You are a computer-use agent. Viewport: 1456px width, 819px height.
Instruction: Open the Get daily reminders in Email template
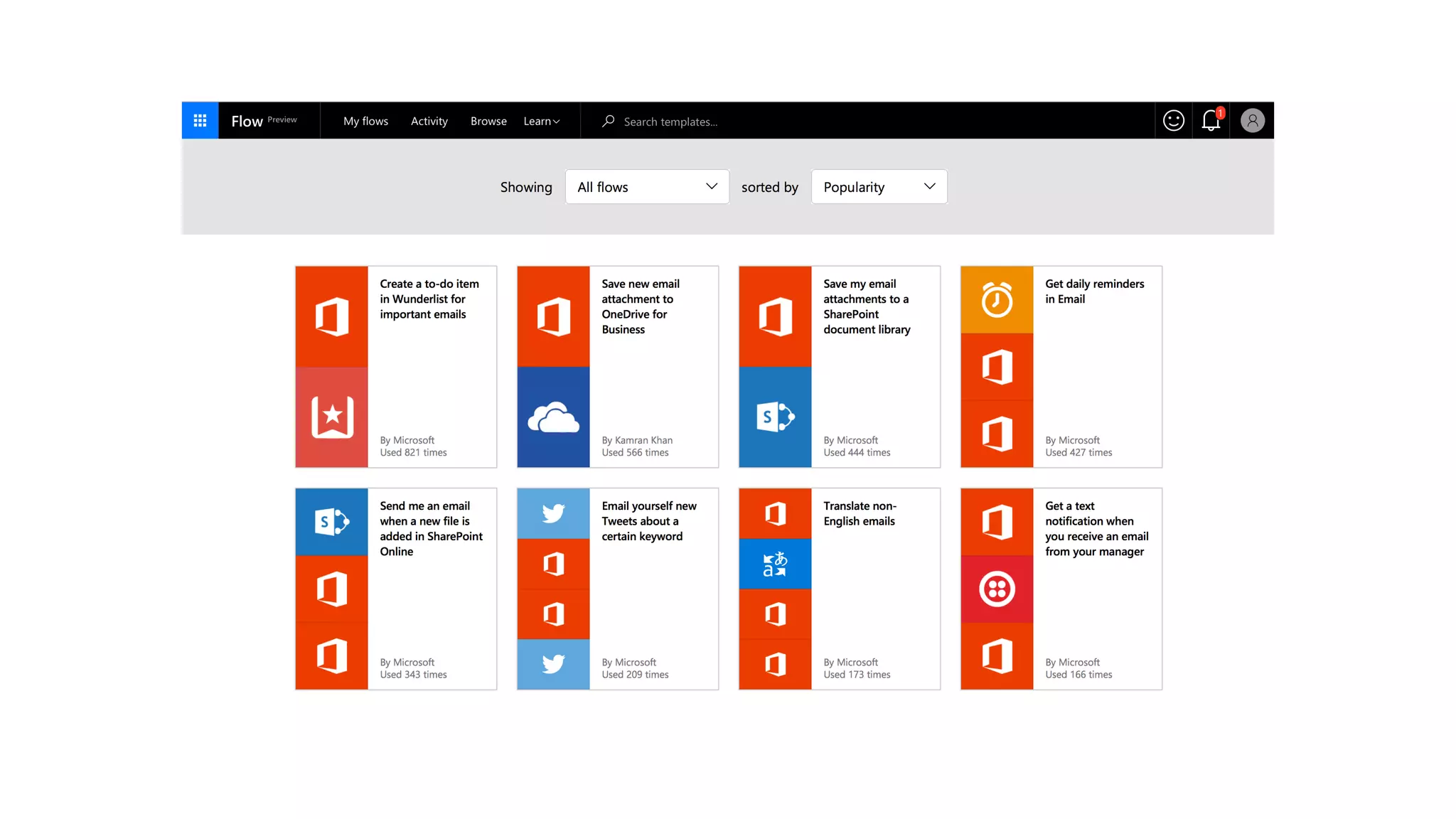(x=1094, y=291)
